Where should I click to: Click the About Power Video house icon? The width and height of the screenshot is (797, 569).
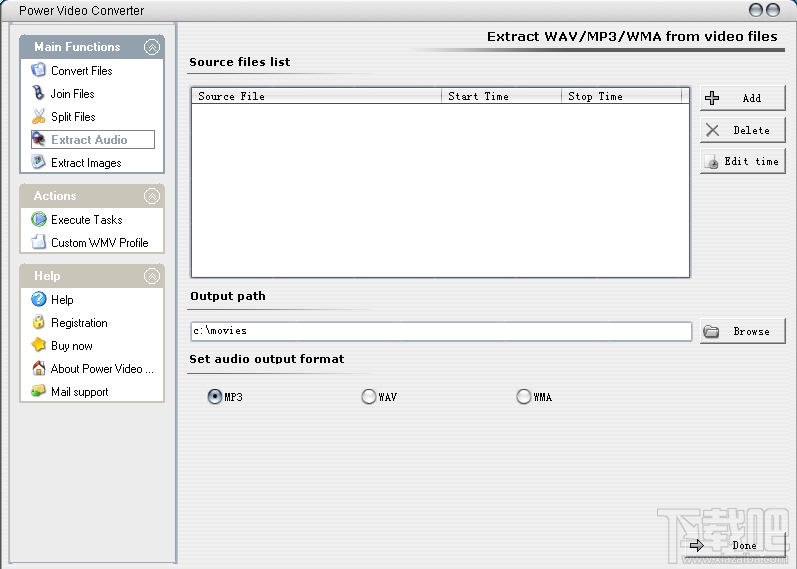38,368
